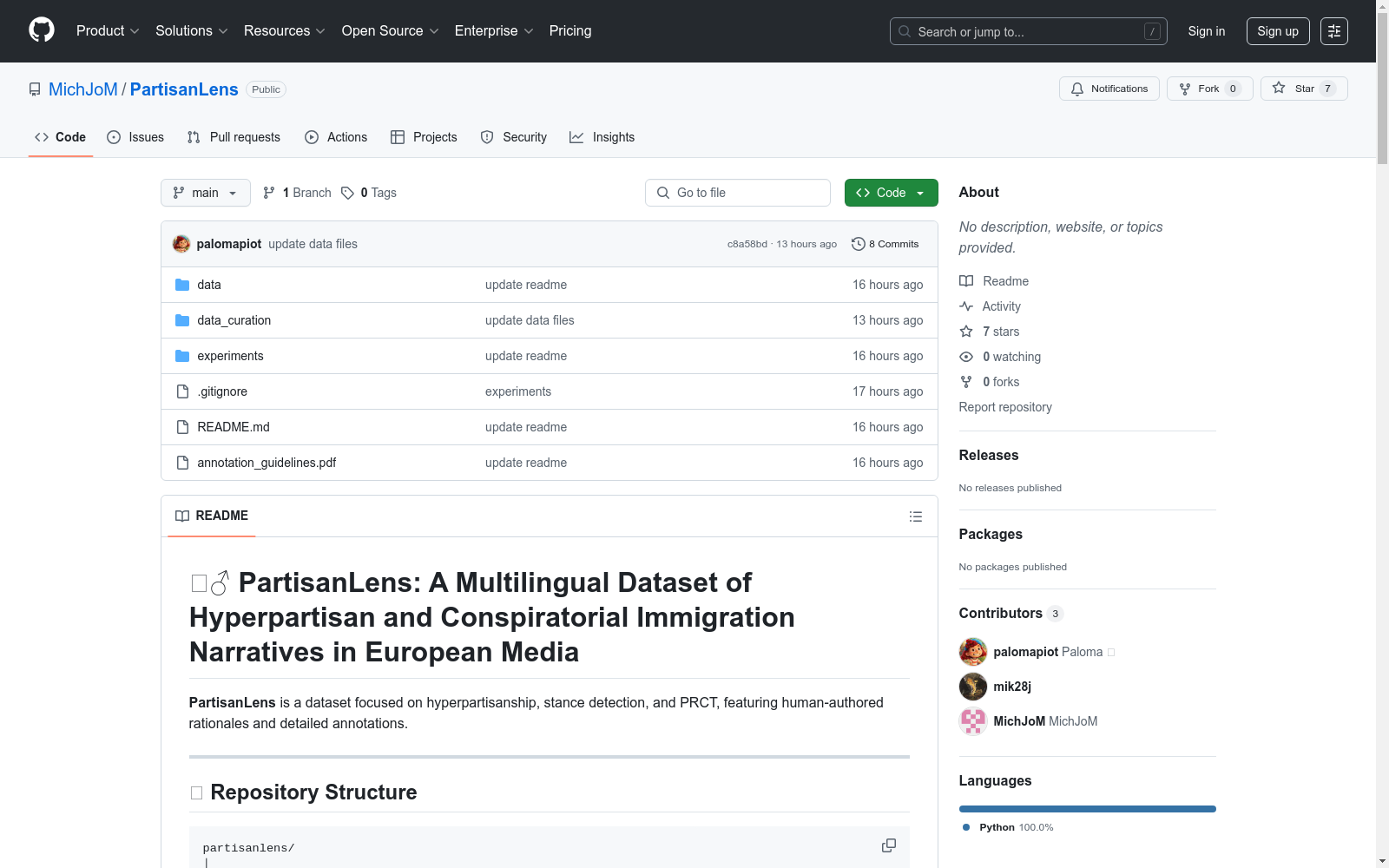This screenshot has height=868, width=1389.
Task: Click the forks icon in About
Action: coord(966,382)
